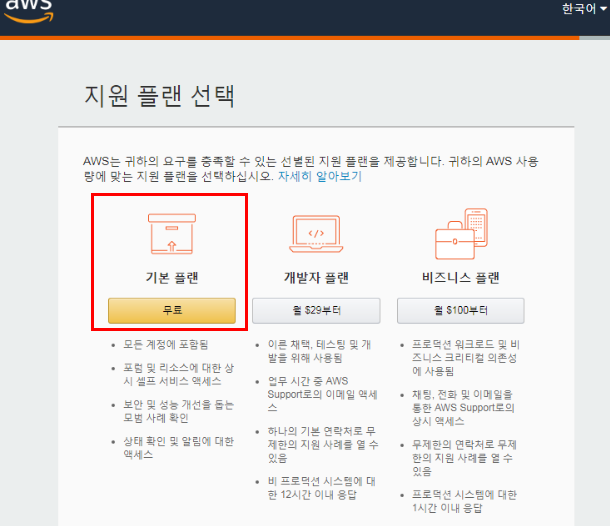Click the text 프로덕션 워크로드 및 비즈니스 크리티컬 의존성에 사용됨
610x526 pixels.
466,358
